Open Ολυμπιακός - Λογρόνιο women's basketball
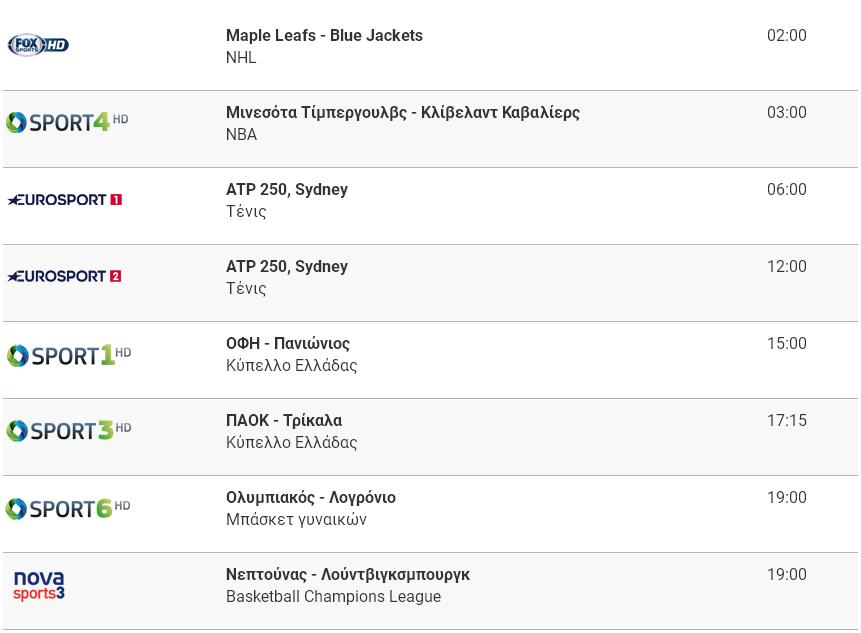861x633 pixels. pyautogui.click(x=311, y=497)
